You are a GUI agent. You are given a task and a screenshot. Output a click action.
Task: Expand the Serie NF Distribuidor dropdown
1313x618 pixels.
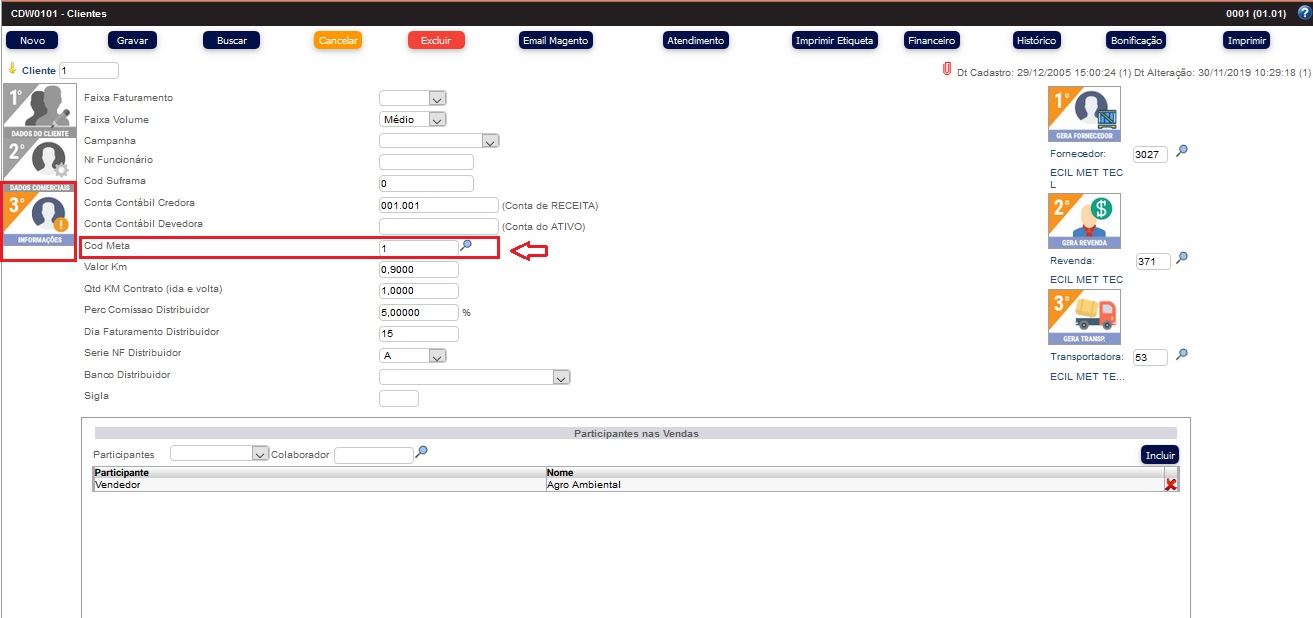(x=437, y=354)
